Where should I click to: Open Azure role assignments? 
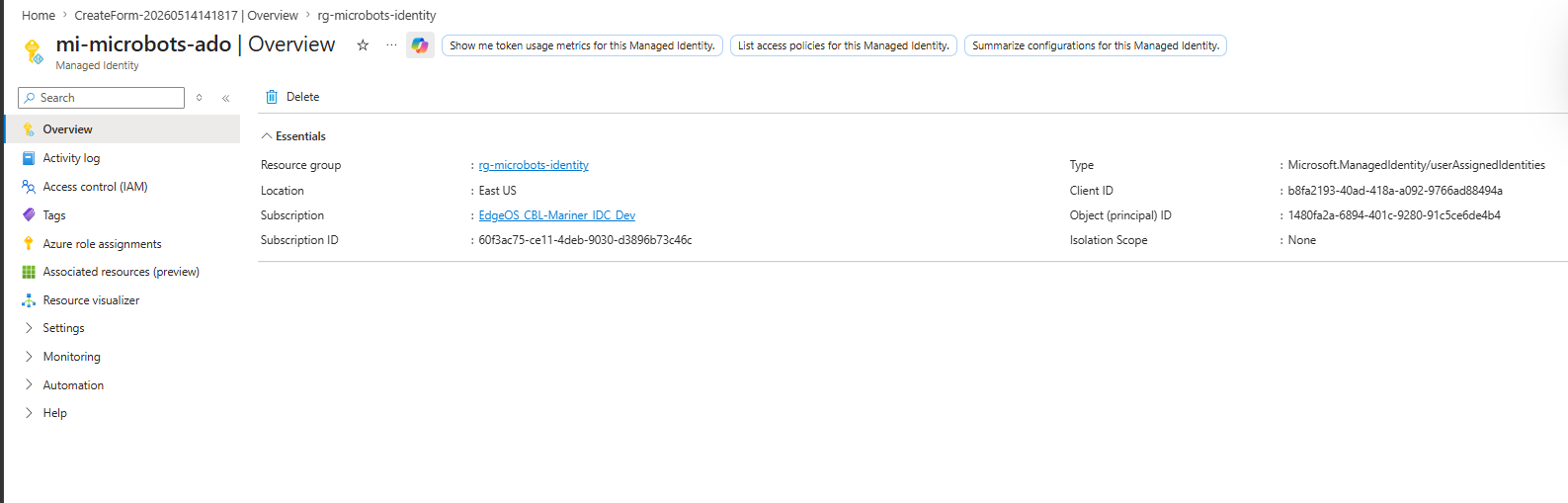(102, 244)
